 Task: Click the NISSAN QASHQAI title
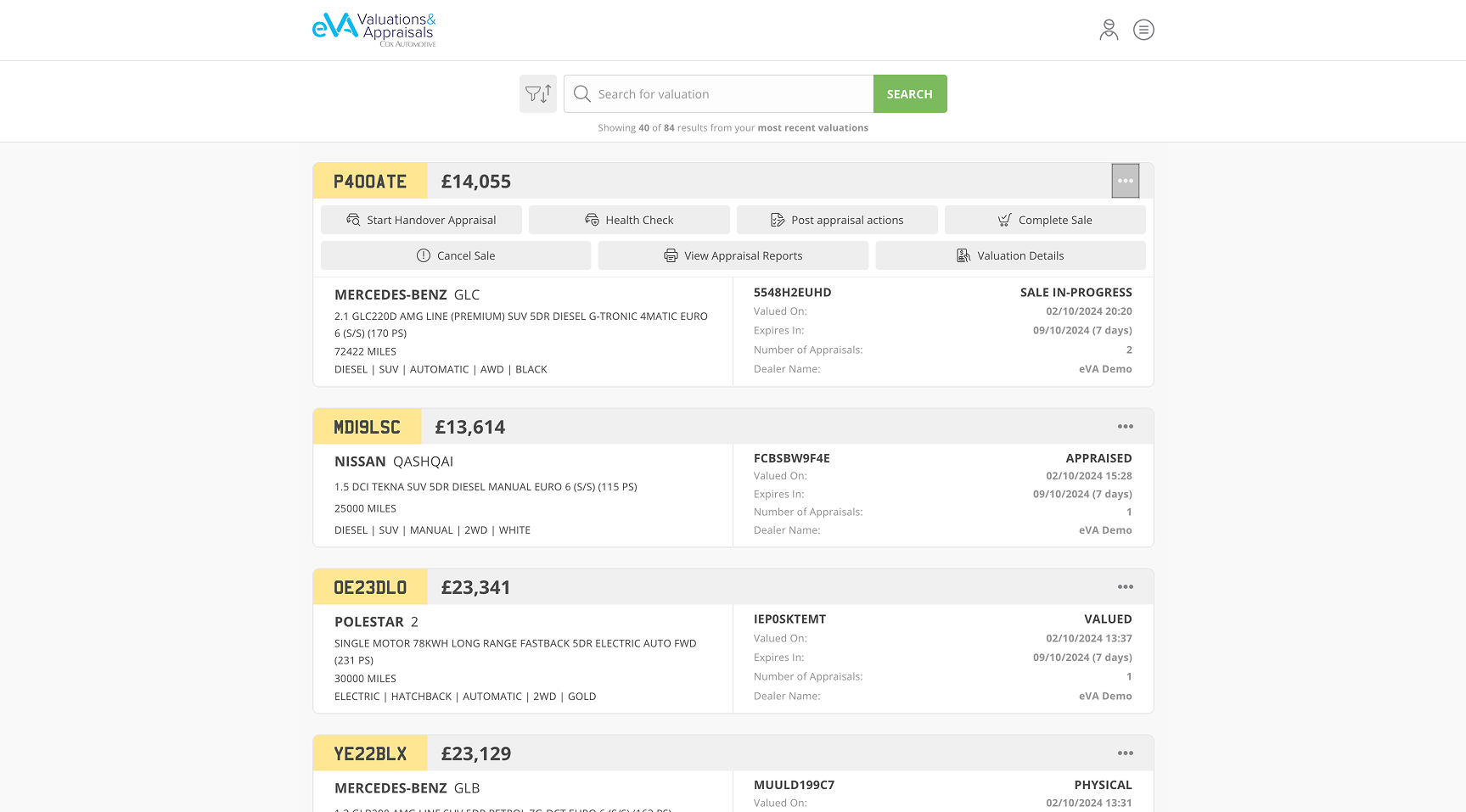[x=394, y=462]
